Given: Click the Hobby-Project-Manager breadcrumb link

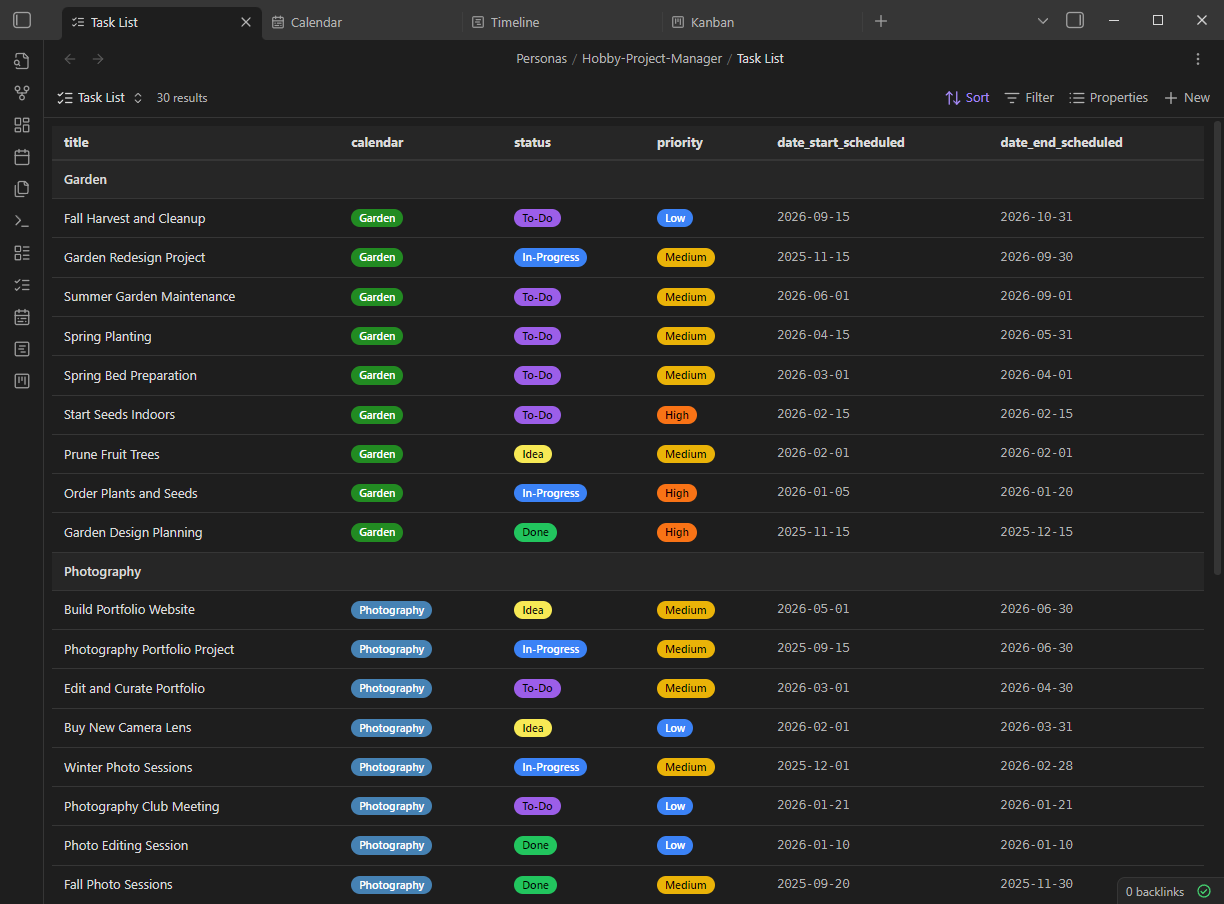Looking at the screenshot, I should pos(651,58).
